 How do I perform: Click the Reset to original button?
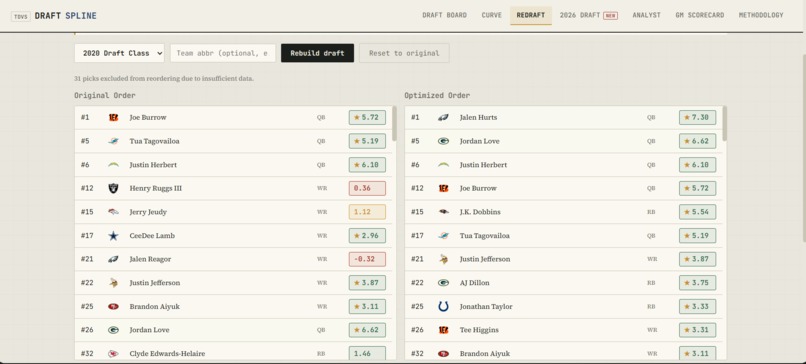click(x=404, y=53)
